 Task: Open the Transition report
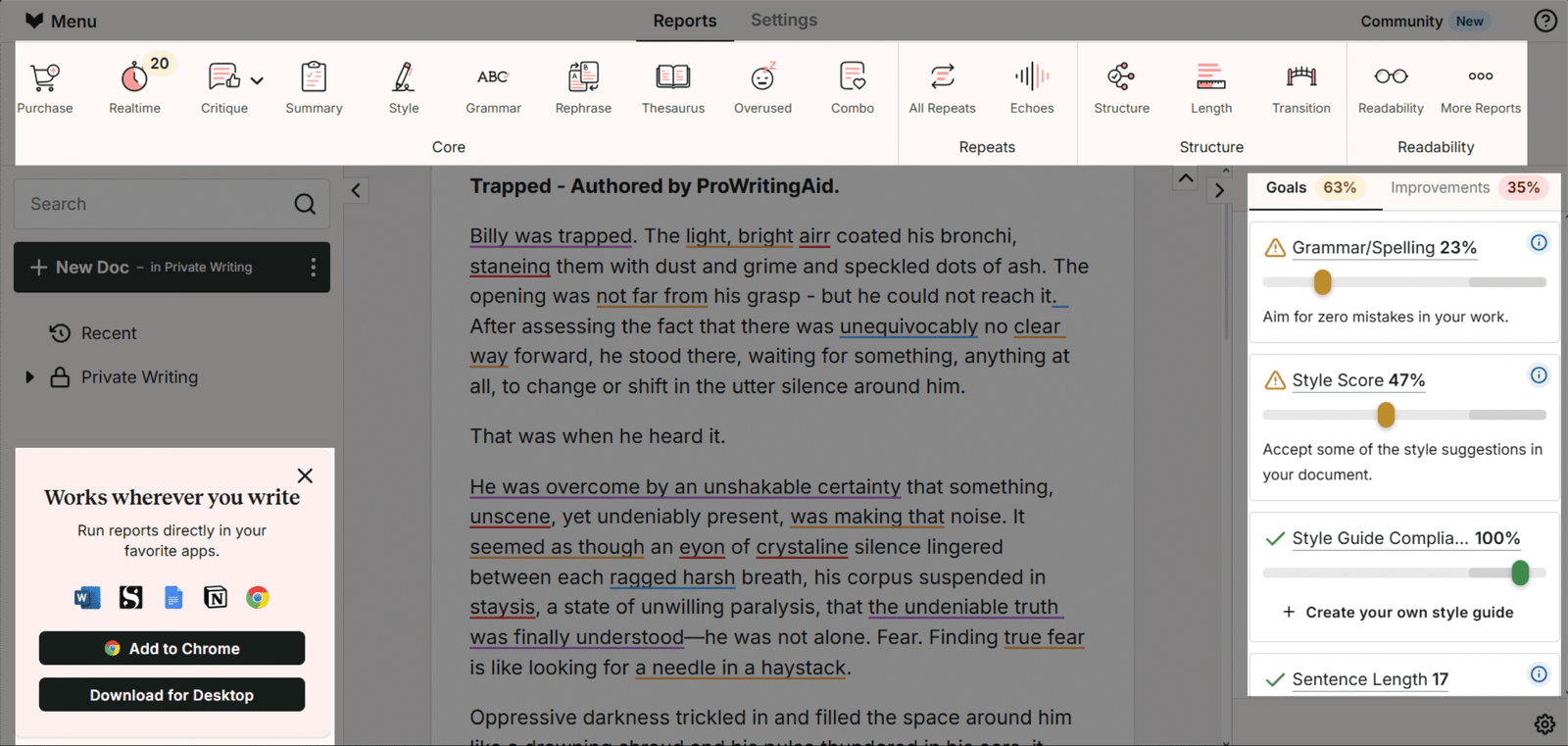tap(1300, 87)
